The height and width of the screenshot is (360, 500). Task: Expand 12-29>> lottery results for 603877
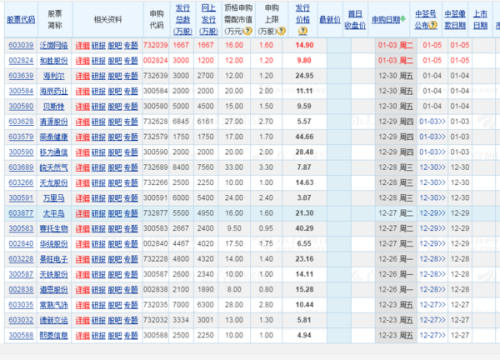pyautogui.click(x=432, y=213)
